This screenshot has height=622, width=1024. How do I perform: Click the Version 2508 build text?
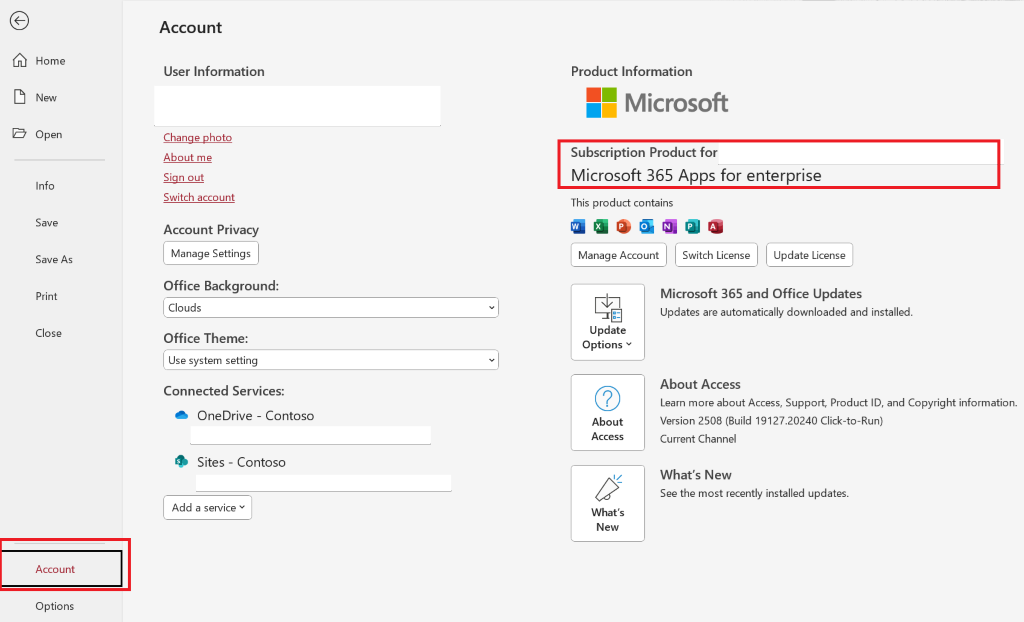771,421
